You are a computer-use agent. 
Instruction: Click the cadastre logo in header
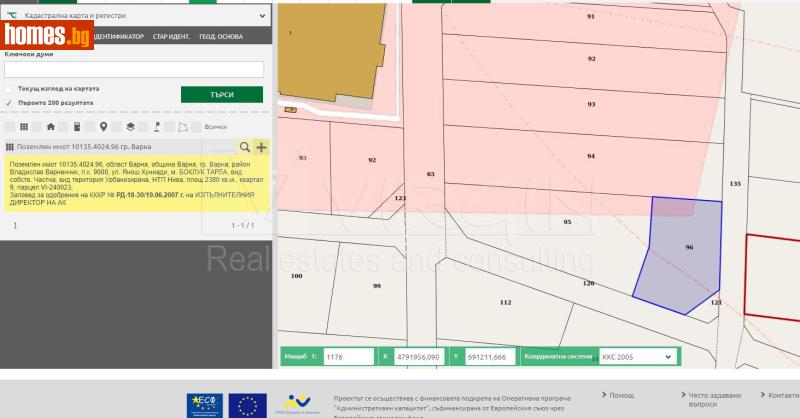pos(12,15)
